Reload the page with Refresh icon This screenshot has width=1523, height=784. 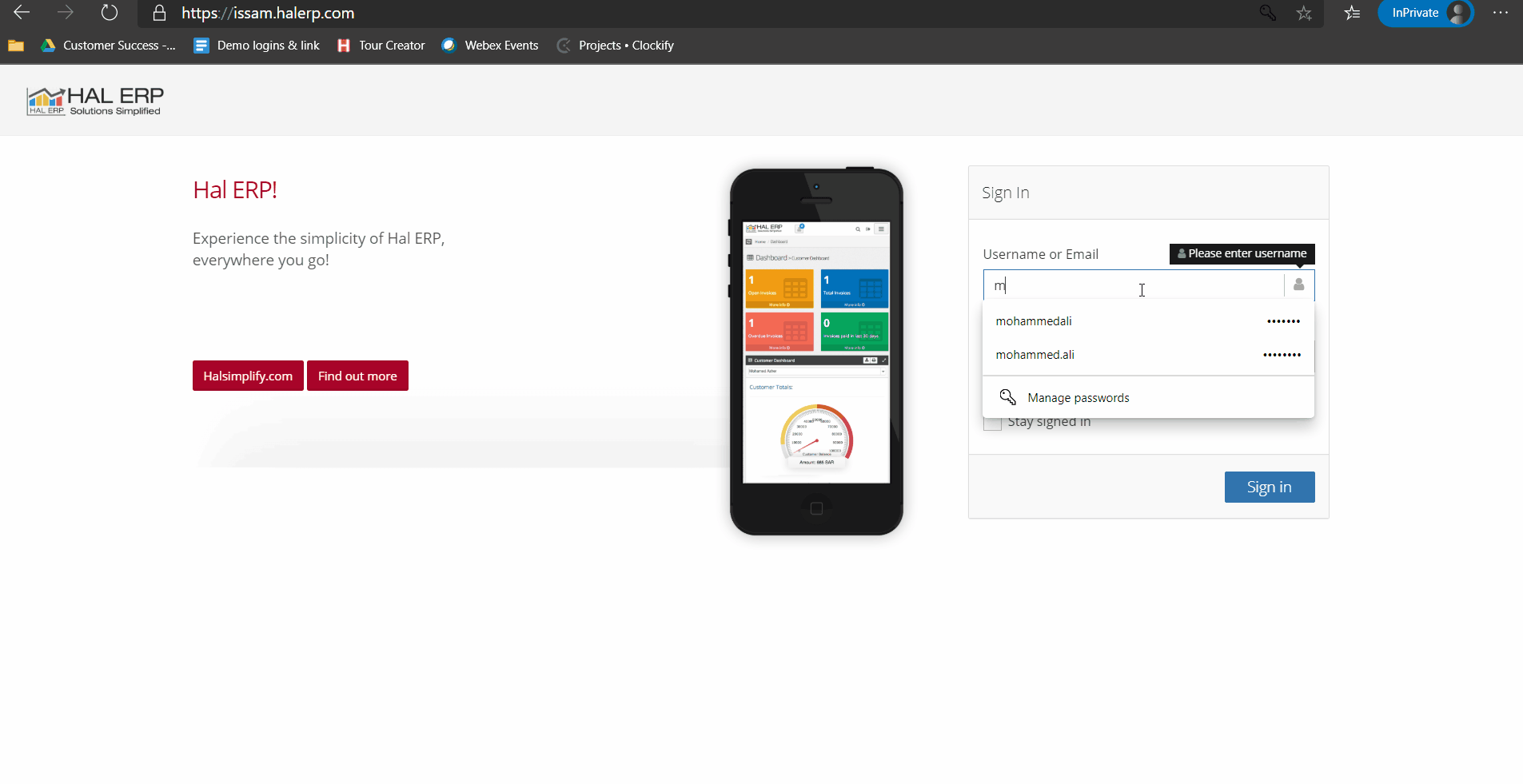coord(110,13)
